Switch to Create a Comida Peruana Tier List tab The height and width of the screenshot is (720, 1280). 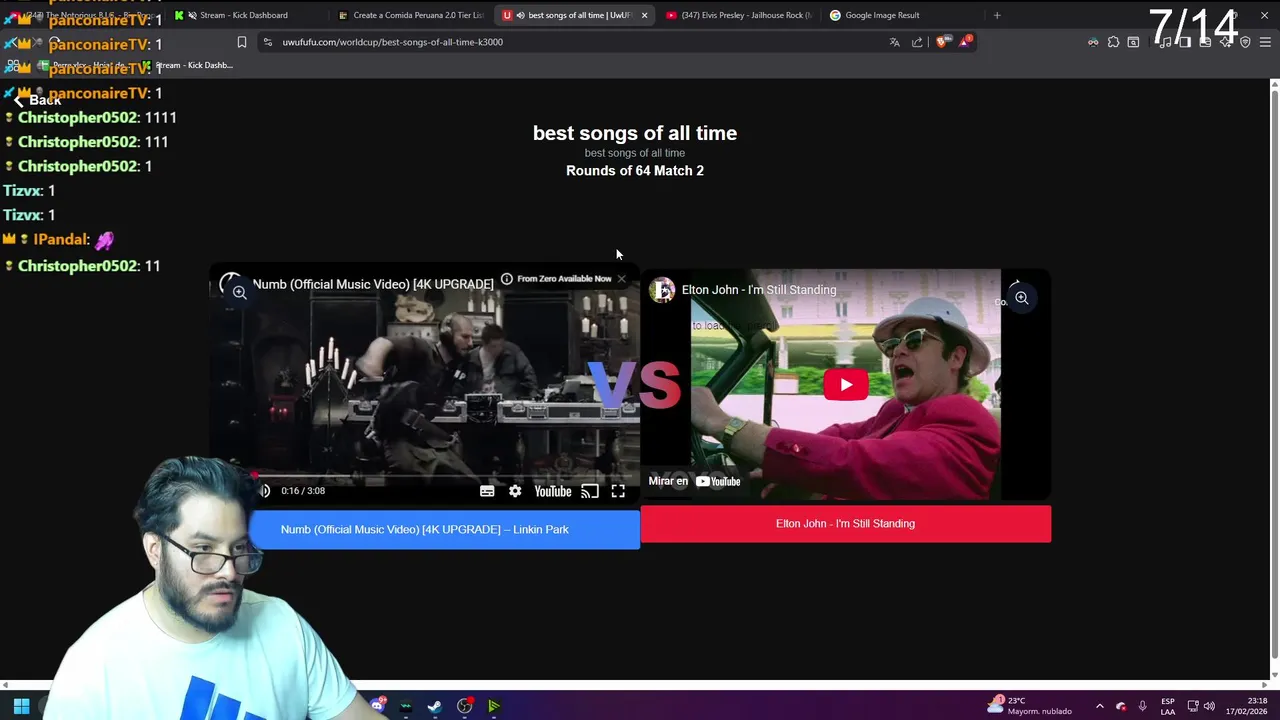(x=411, y=15)
